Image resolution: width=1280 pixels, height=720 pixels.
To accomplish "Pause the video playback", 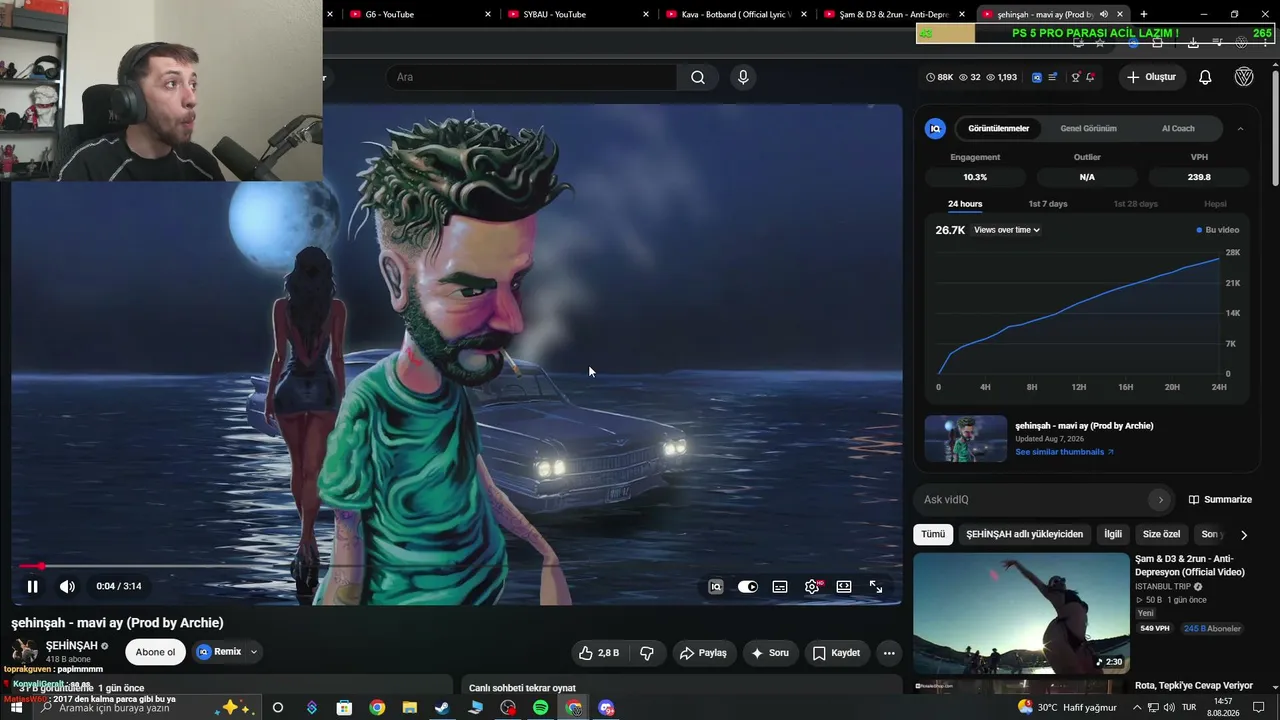I will 32,587.
